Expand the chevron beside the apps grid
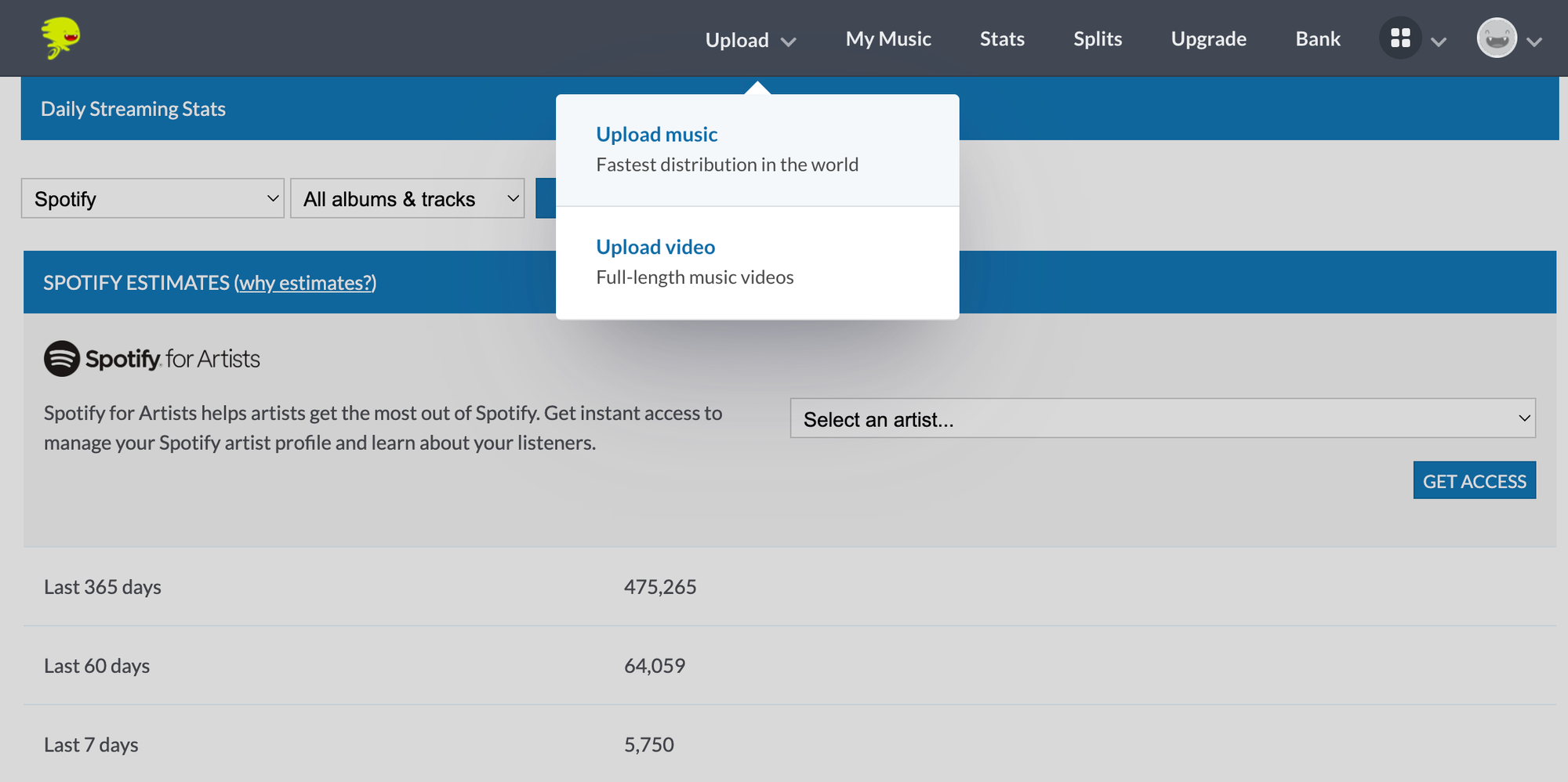Image resolution: width=1568 pixels, height=782 pixels. click(1439, 43)
